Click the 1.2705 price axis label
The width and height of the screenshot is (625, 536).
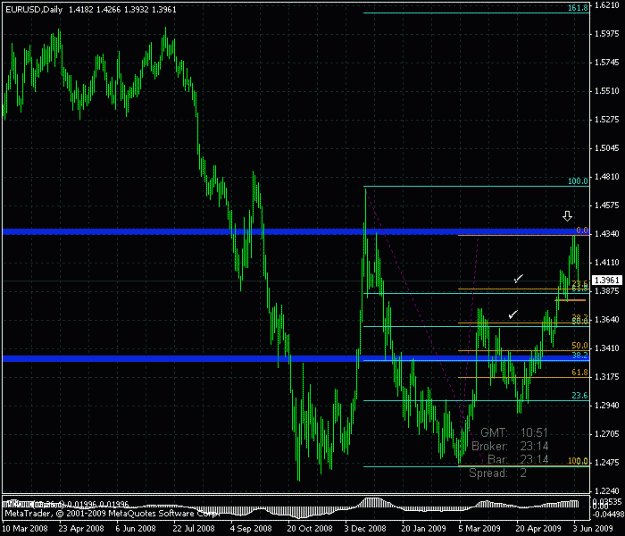tap(607, 434)
